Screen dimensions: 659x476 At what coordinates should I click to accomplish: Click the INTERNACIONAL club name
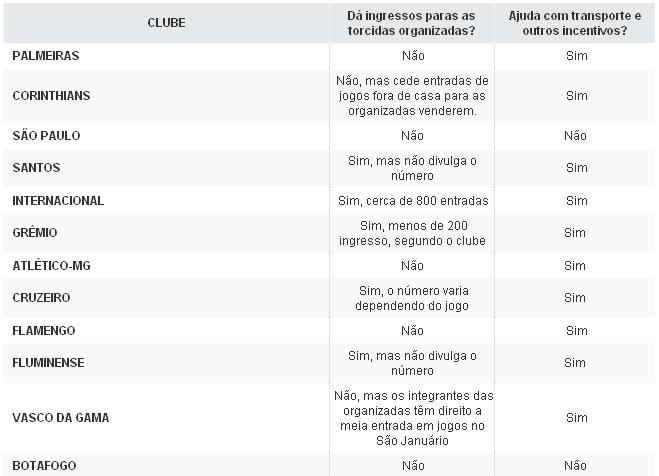(58, 201)
